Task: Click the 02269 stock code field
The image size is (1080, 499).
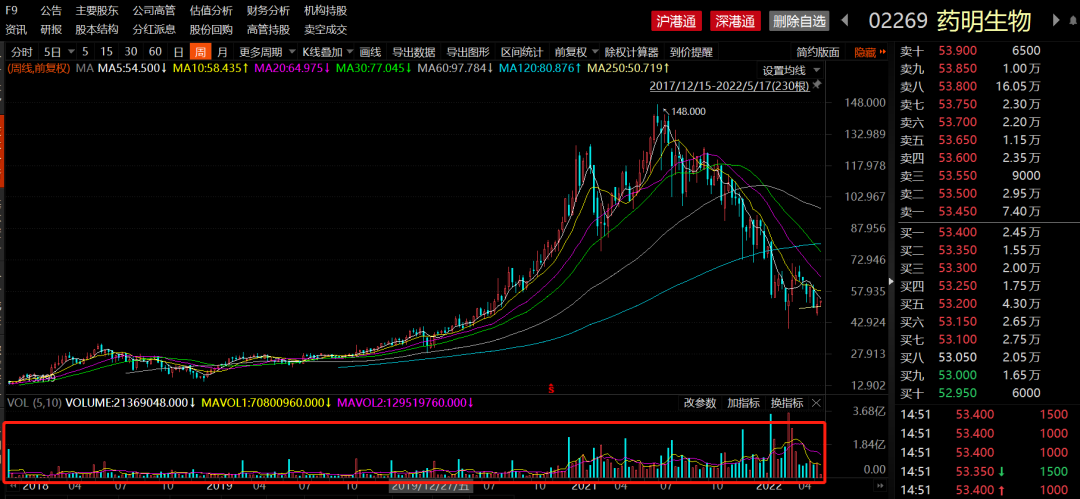Action: pos(898,21)
